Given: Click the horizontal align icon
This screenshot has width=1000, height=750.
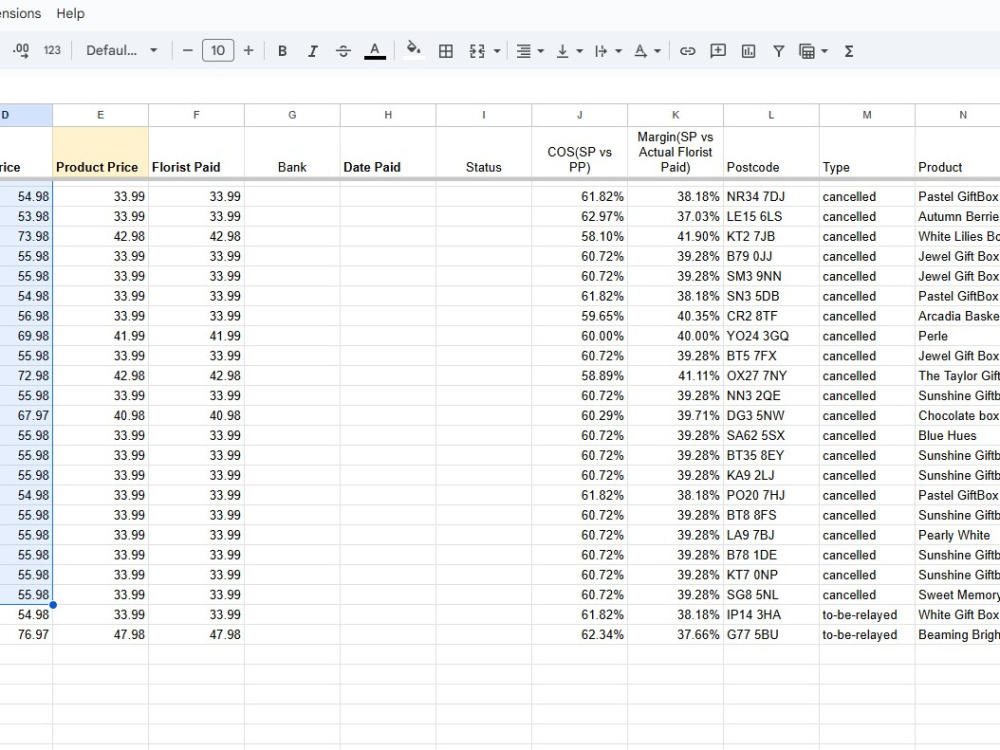Looking at the screenshot, I should (x=524, y=51).
